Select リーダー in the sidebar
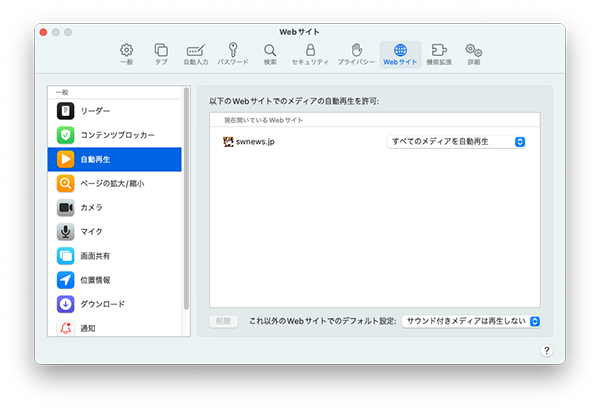 114,111
